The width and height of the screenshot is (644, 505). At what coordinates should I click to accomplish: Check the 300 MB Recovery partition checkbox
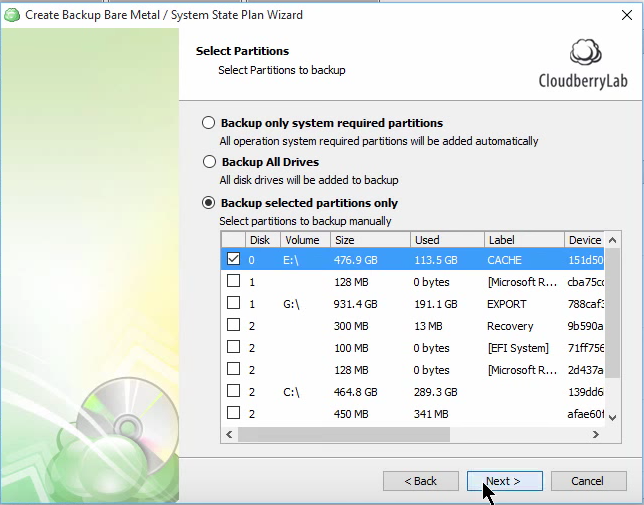[x=233, y=325]
